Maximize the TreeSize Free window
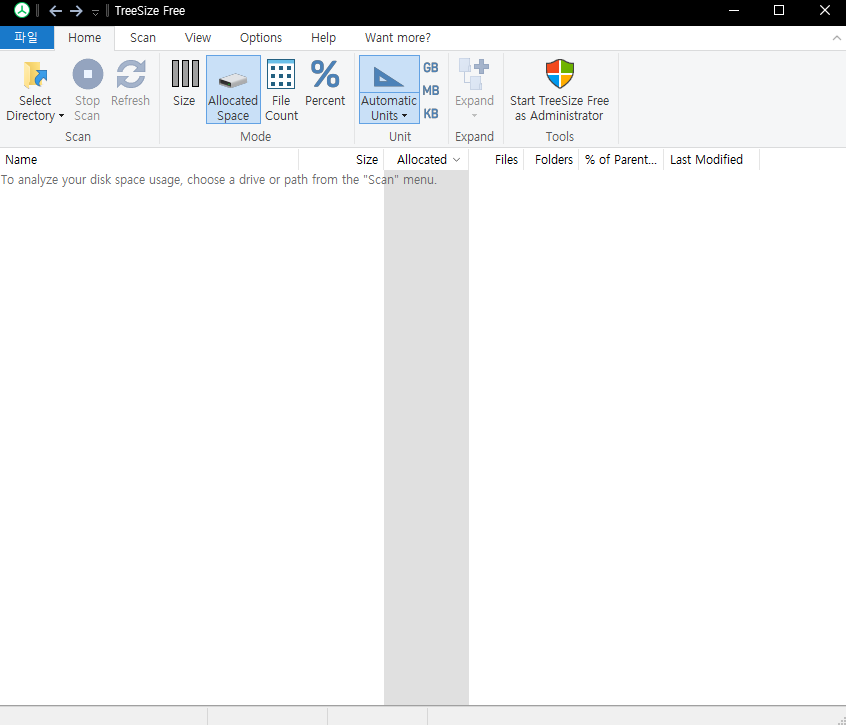The height and width of the screenshot is (725, 846). tap(779, 10)
